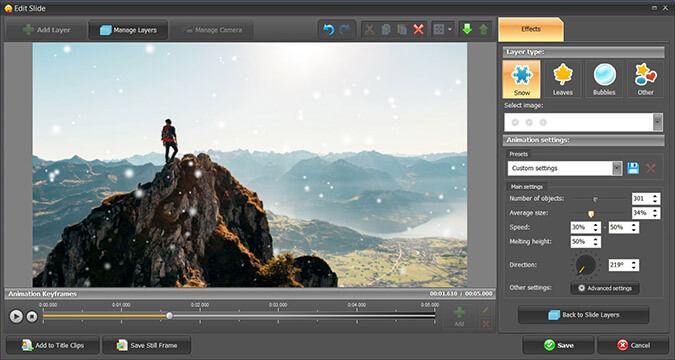
Task: Click the Direction dial knob
Action: (585, 265)
